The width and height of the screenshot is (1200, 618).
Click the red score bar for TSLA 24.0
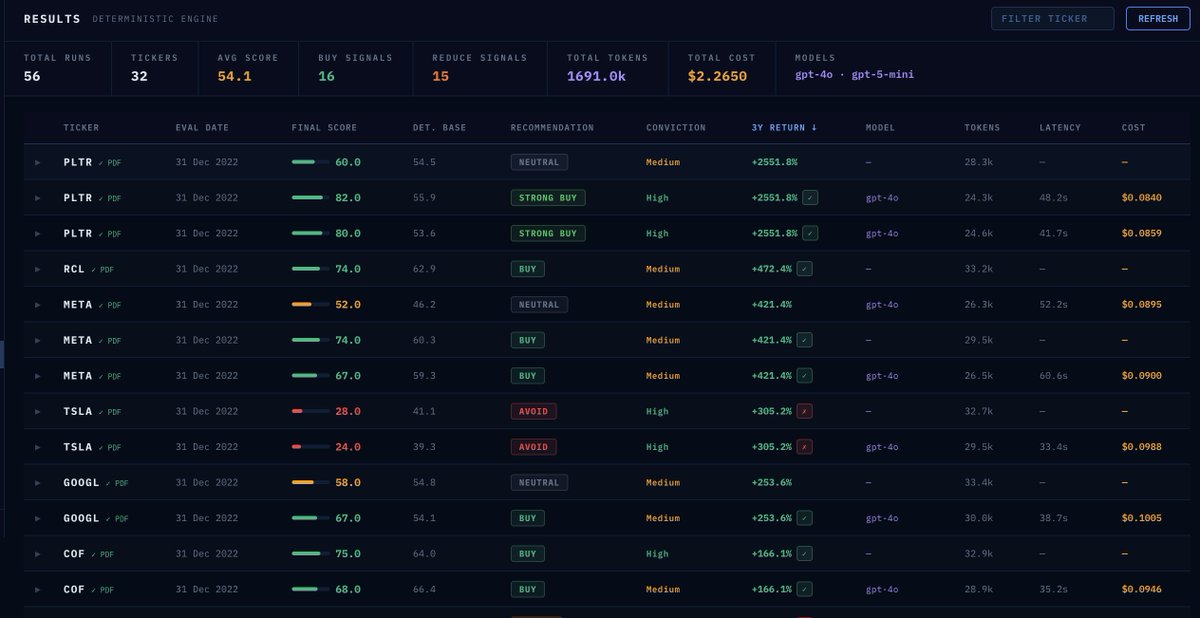point(310,447)
